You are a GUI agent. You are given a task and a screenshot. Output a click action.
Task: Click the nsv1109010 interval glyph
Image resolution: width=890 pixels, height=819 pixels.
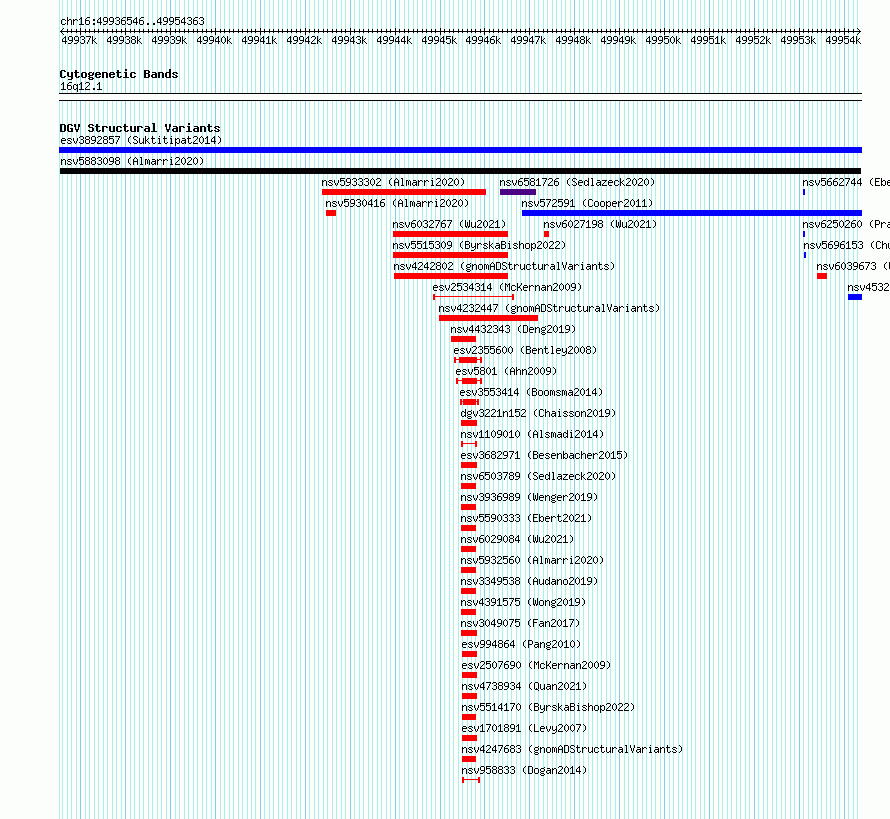(x=469, y=444)
